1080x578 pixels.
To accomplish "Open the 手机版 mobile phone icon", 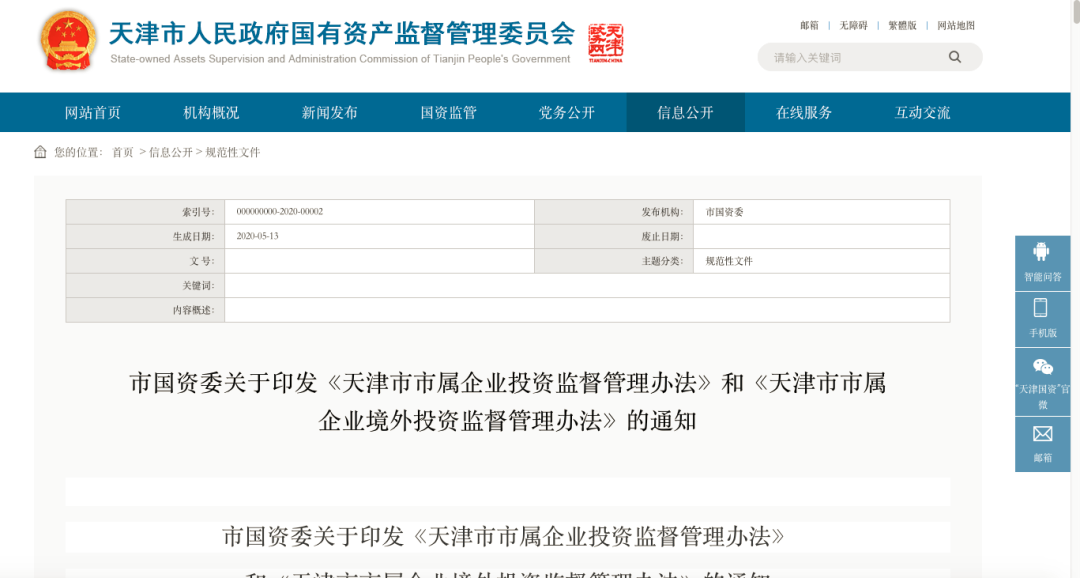I will coord(1042,309).
